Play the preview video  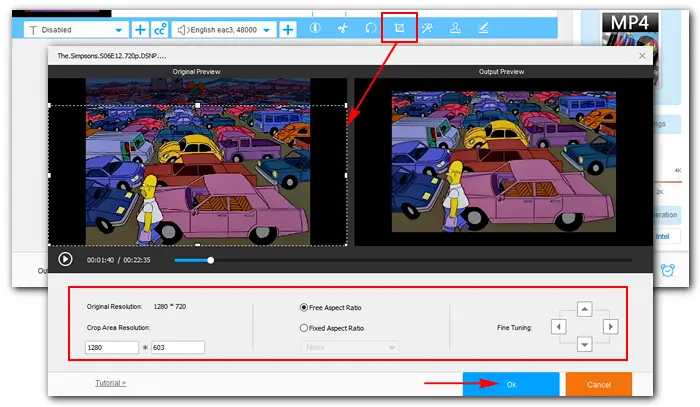pos(65,259)
